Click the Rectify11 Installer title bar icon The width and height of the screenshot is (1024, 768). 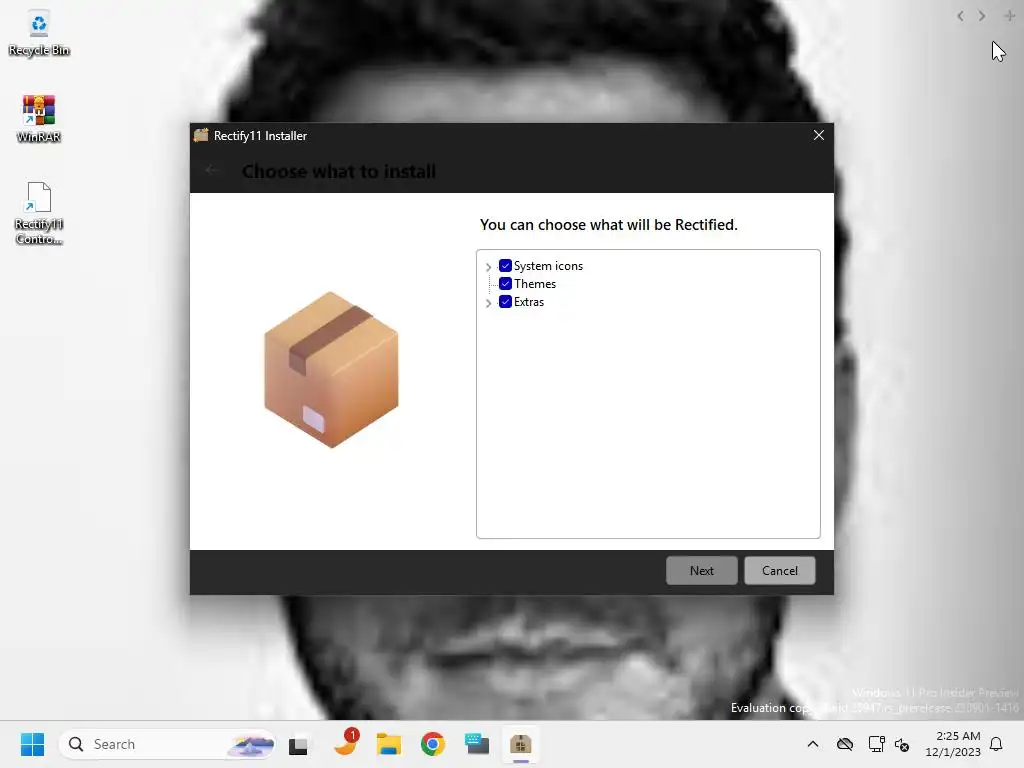(x=201, y=135)
